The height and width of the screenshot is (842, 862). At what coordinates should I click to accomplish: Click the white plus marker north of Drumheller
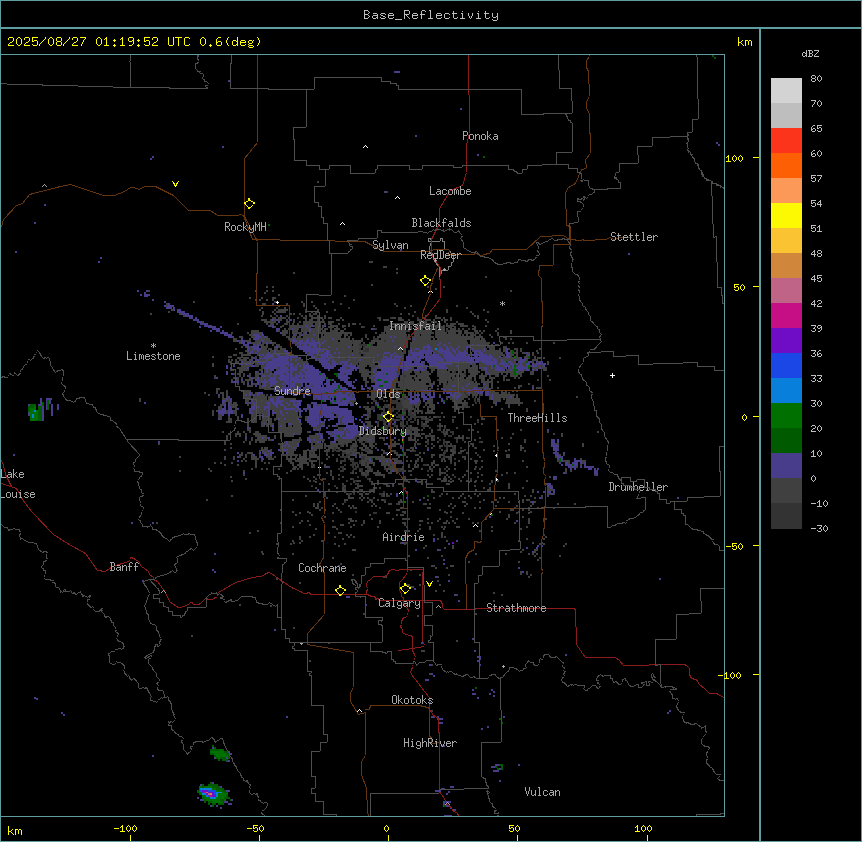click(612, 375)
